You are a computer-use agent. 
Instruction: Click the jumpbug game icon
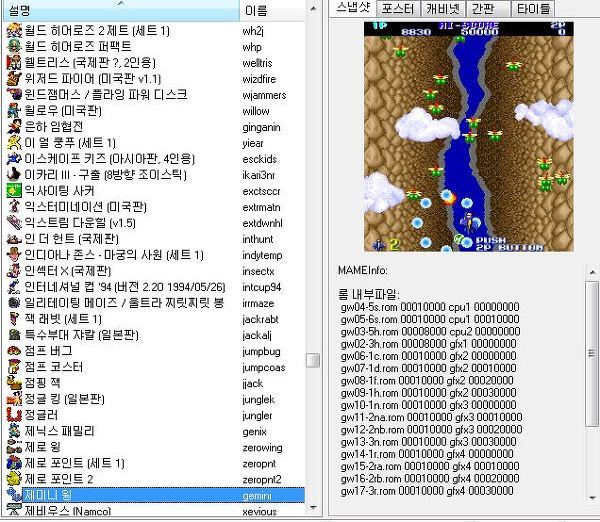[14, 351]
